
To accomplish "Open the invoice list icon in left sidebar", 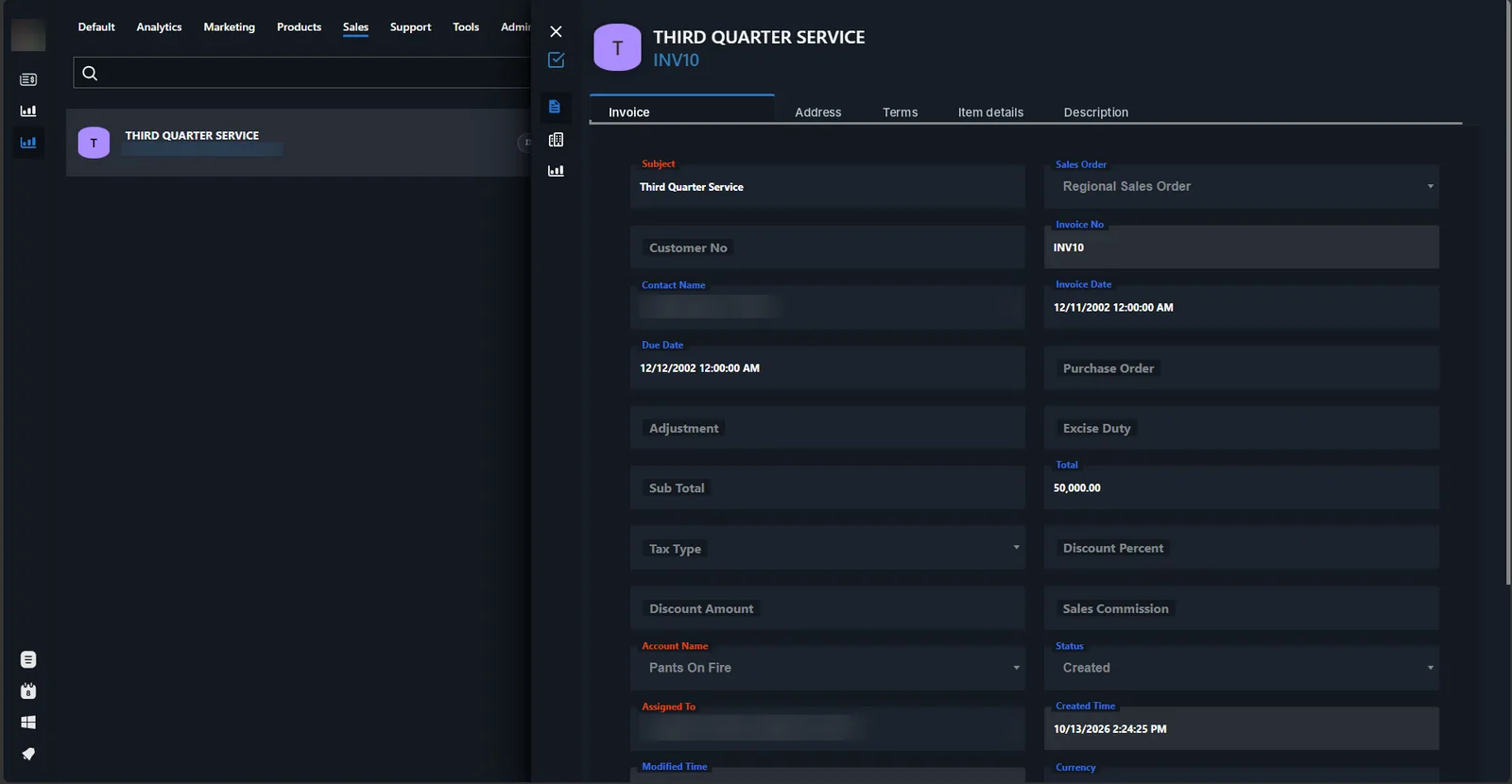I will 28,79.
